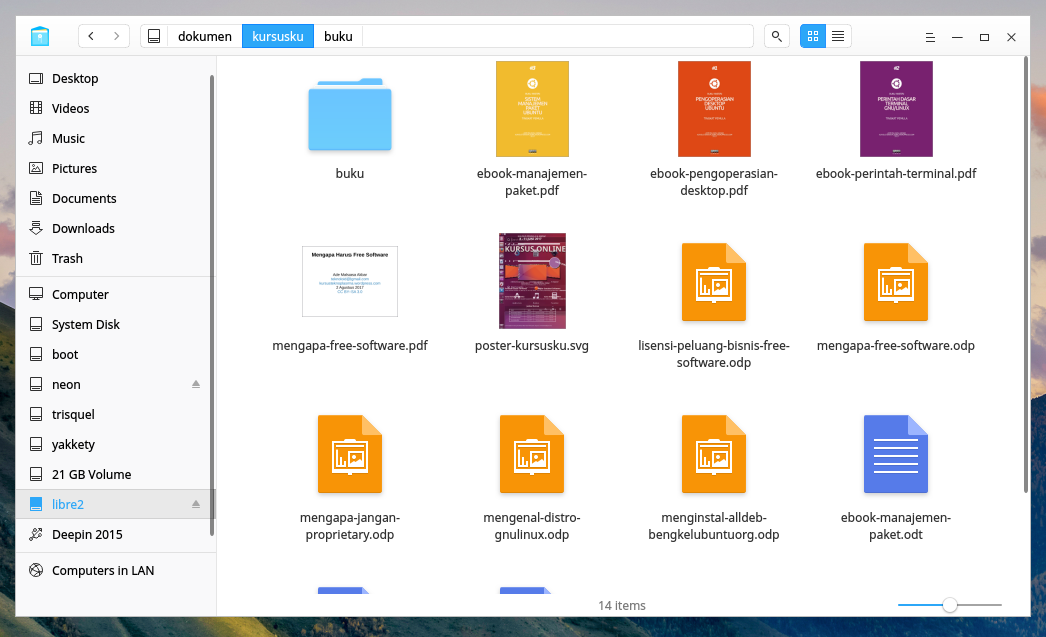1046x637 pixels.
Task: Open the search bar
Action: 776,36
